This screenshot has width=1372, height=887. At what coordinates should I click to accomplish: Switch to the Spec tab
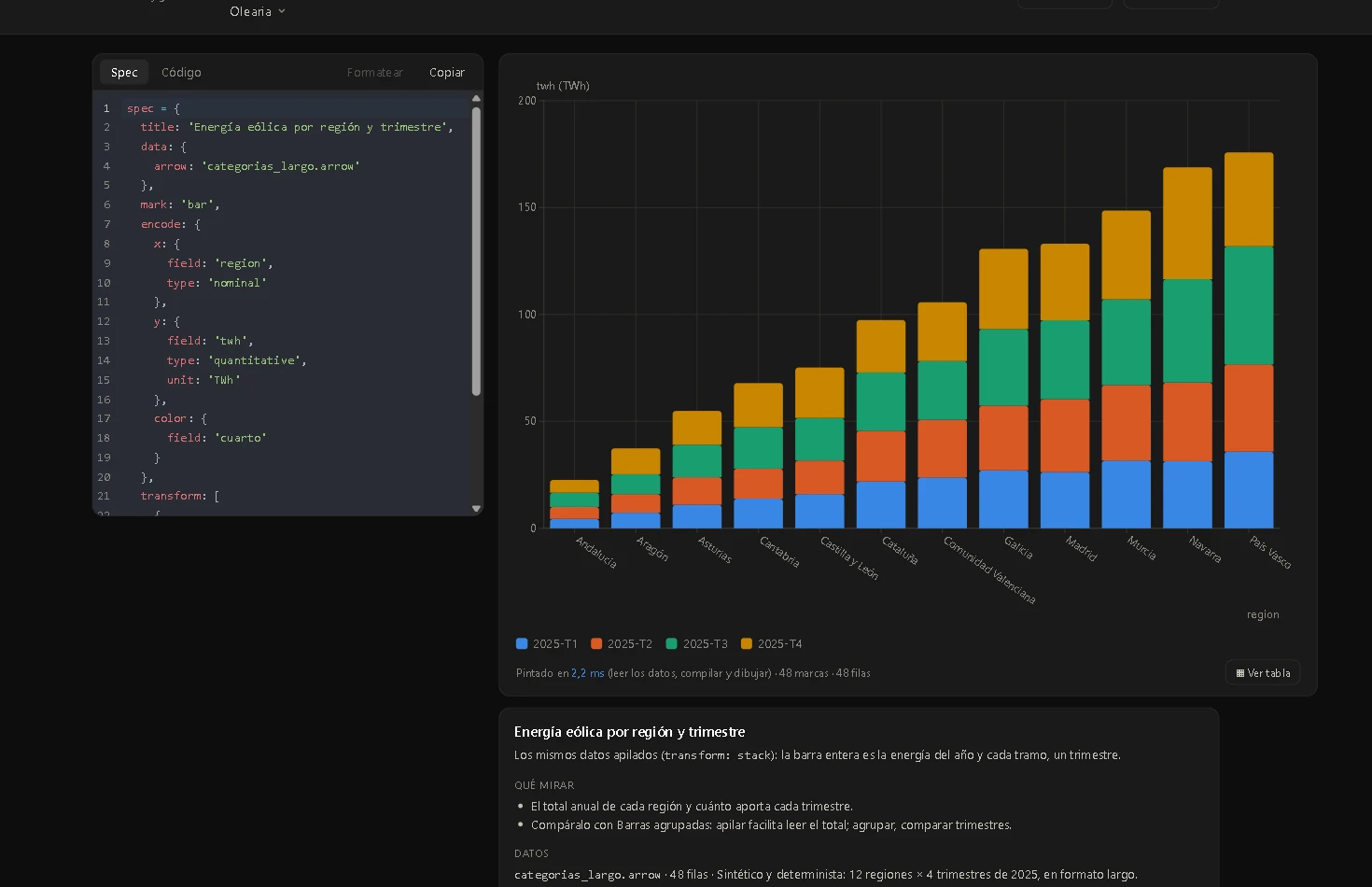(124, 73)
